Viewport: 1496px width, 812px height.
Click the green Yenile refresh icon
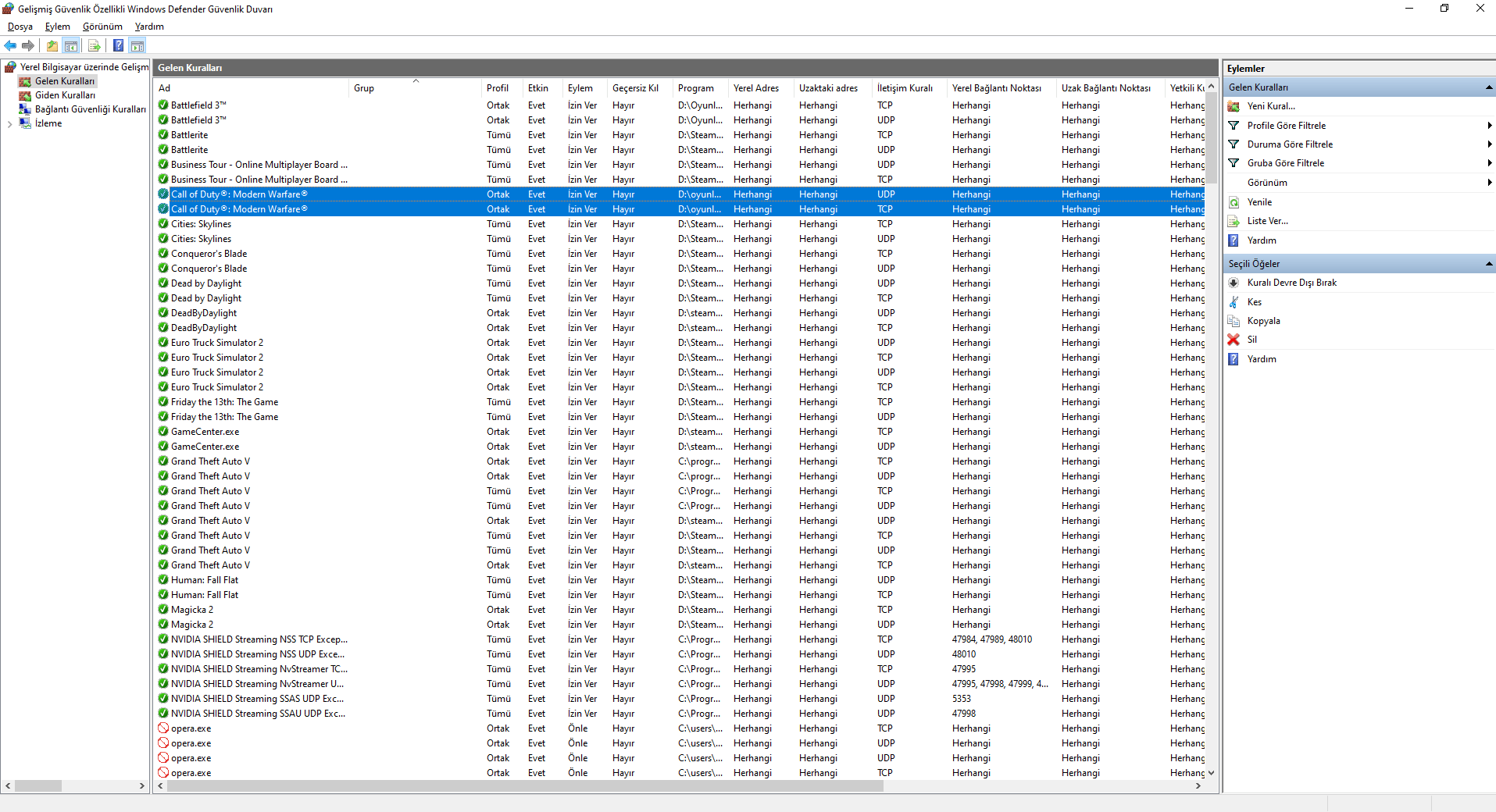pos(1234,202)
